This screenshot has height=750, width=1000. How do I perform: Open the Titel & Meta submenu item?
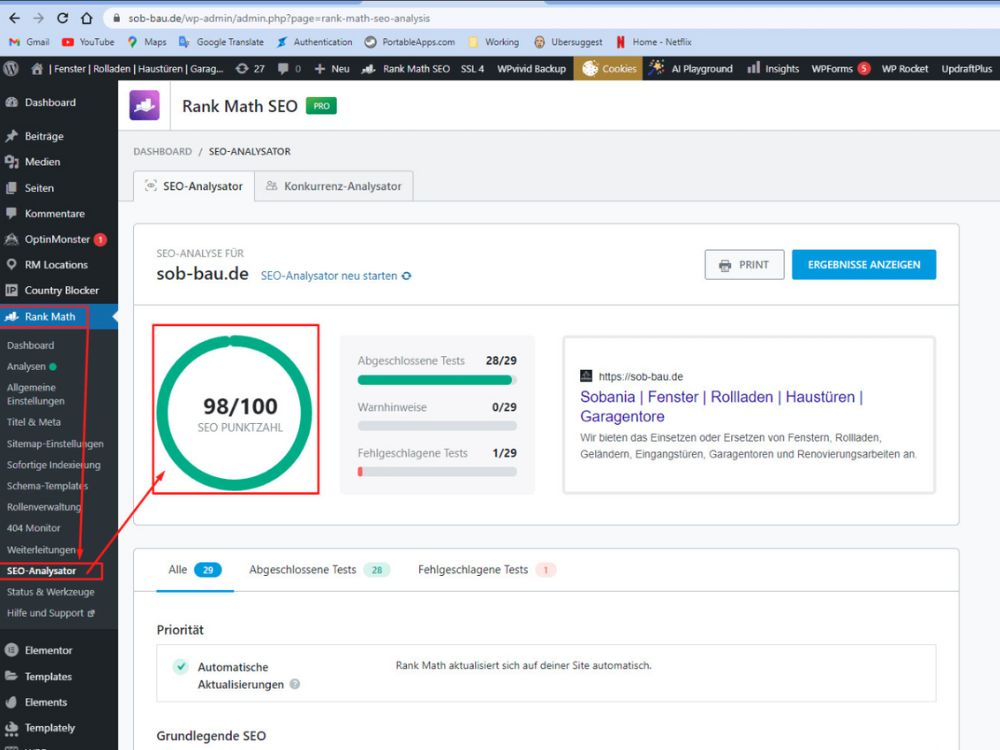pos(34,422)
